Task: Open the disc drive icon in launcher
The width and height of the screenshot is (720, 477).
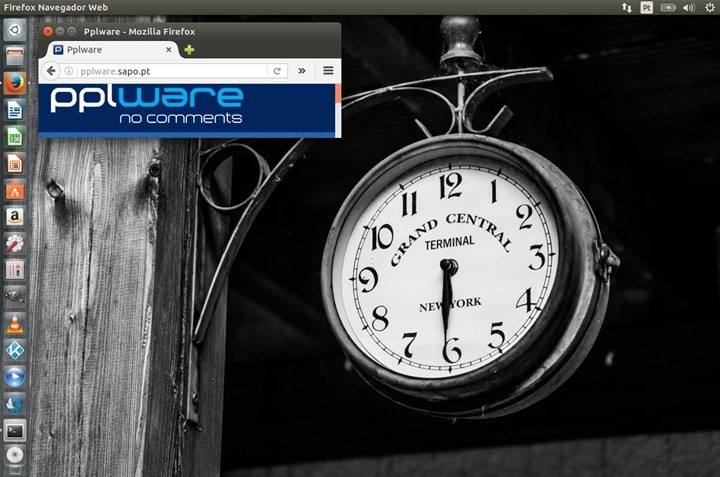Action: pos(15,455)
